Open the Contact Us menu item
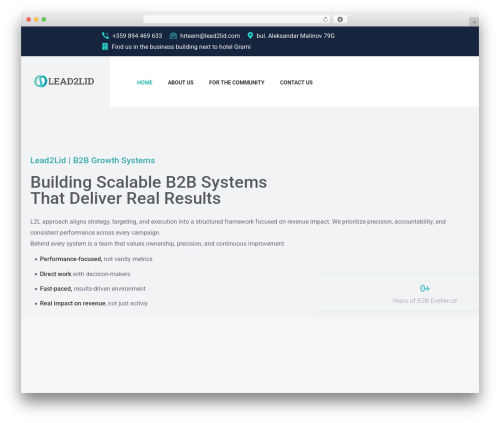The height and width of the screenshot is (423, 500). tap(296, 82)
